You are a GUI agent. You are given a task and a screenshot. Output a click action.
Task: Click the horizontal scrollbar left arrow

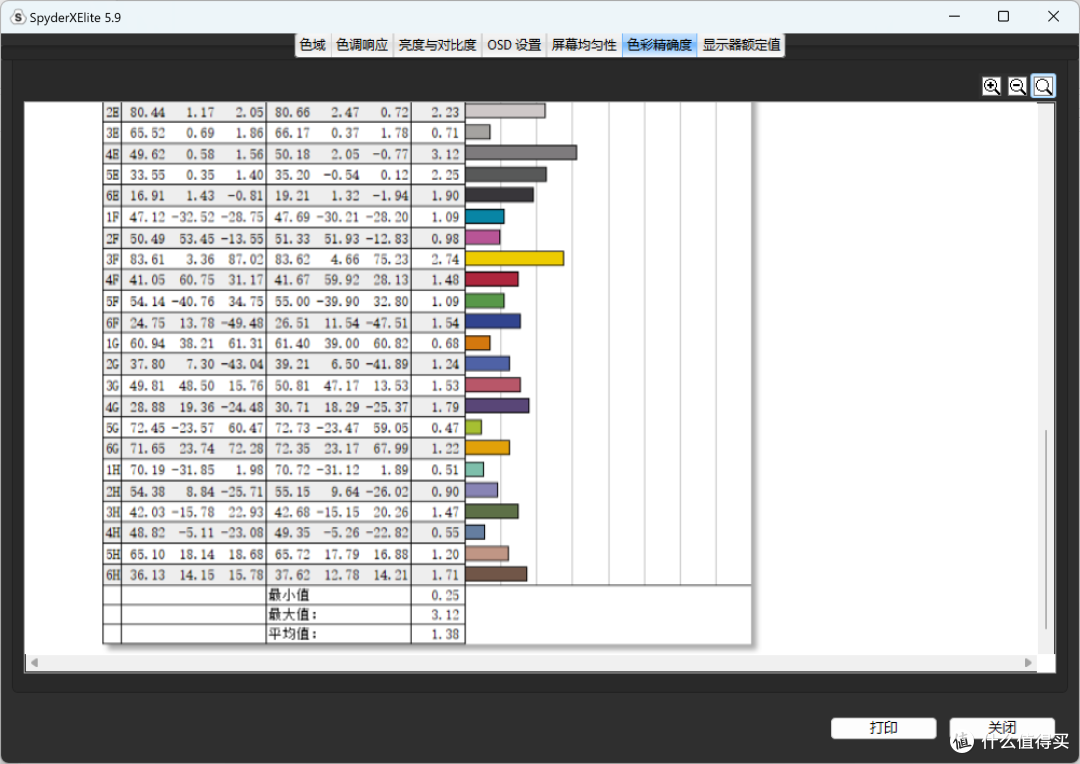[x=34, y=663]
